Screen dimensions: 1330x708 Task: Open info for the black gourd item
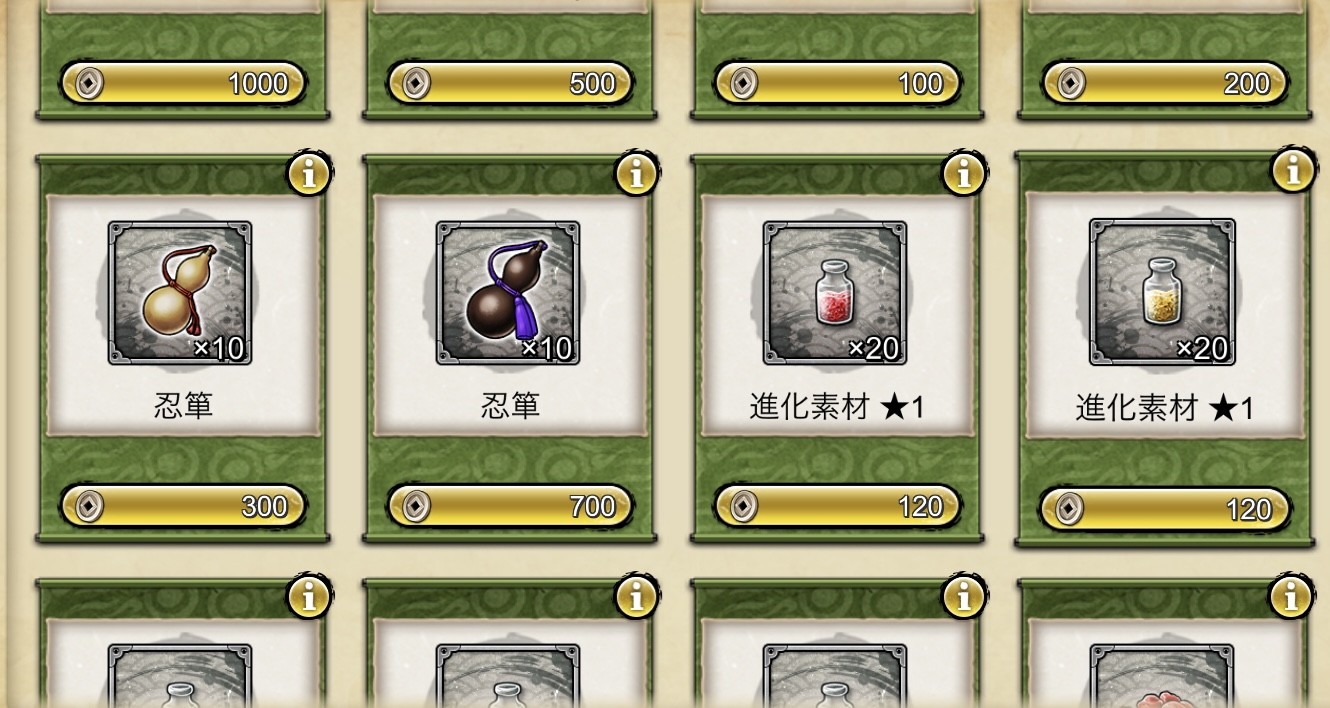click(x=637, y=174)
